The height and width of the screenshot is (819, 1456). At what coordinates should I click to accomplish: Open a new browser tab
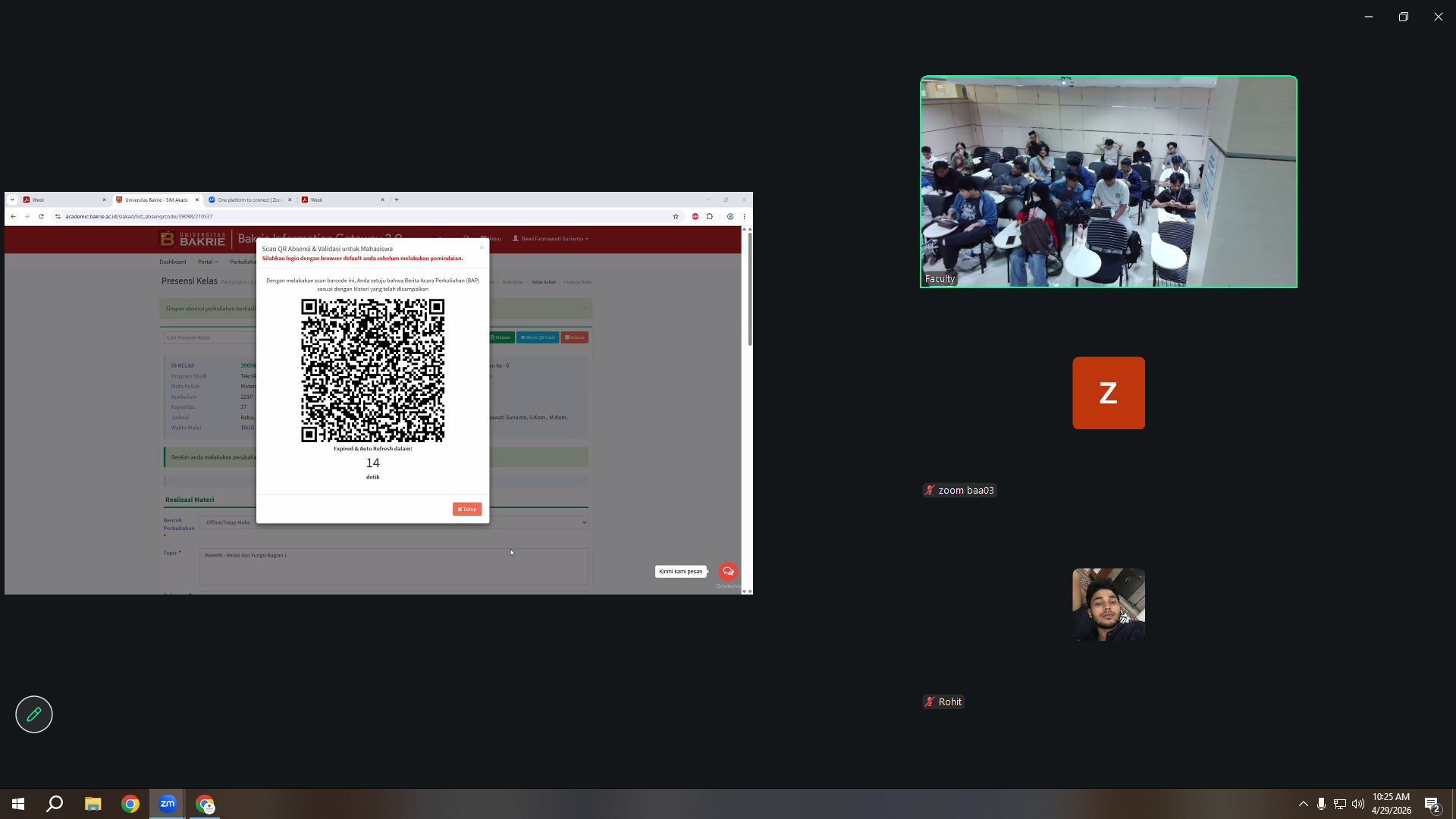point(397,200)
